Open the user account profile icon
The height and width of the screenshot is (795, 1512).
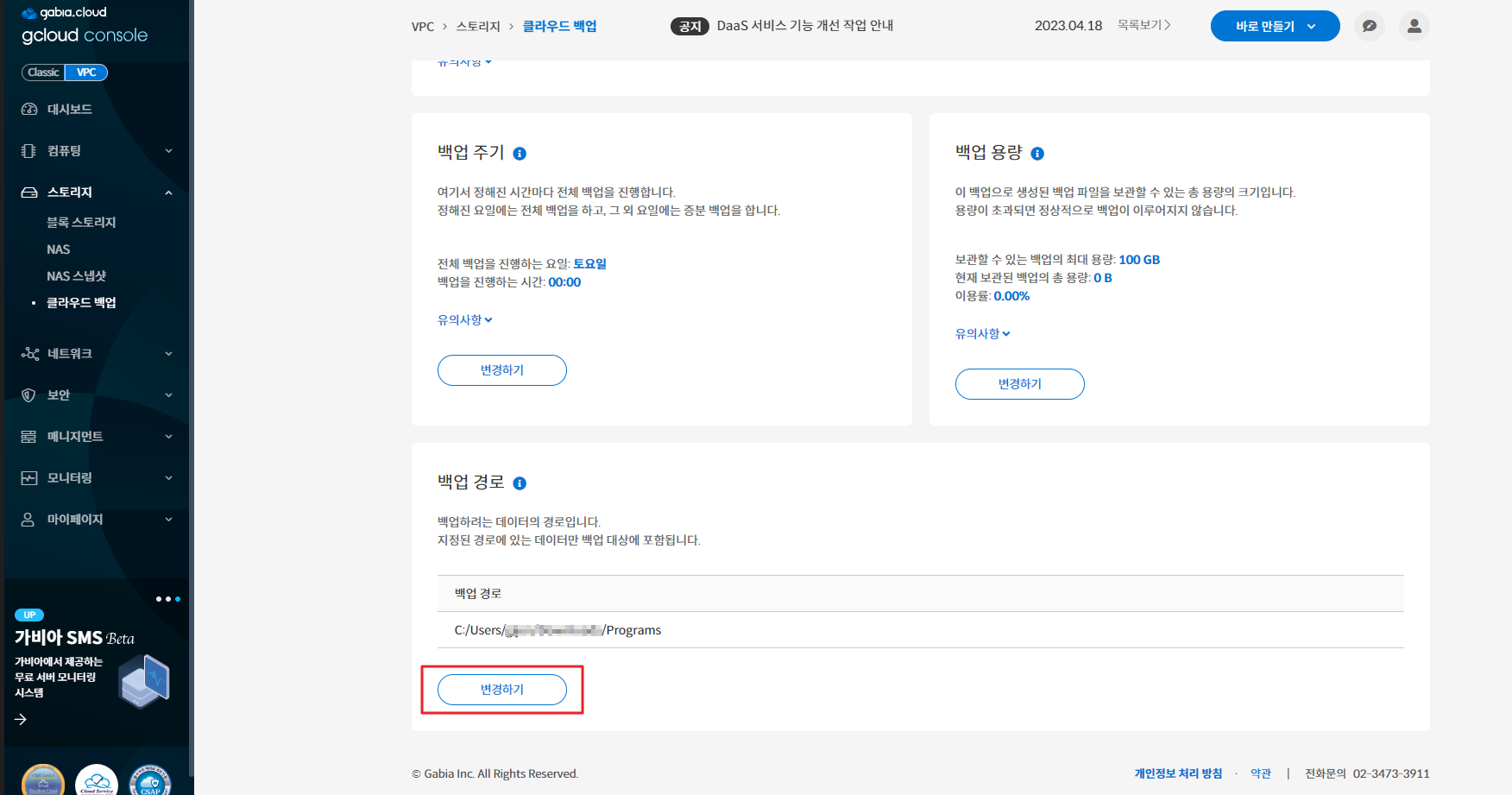1414,26
